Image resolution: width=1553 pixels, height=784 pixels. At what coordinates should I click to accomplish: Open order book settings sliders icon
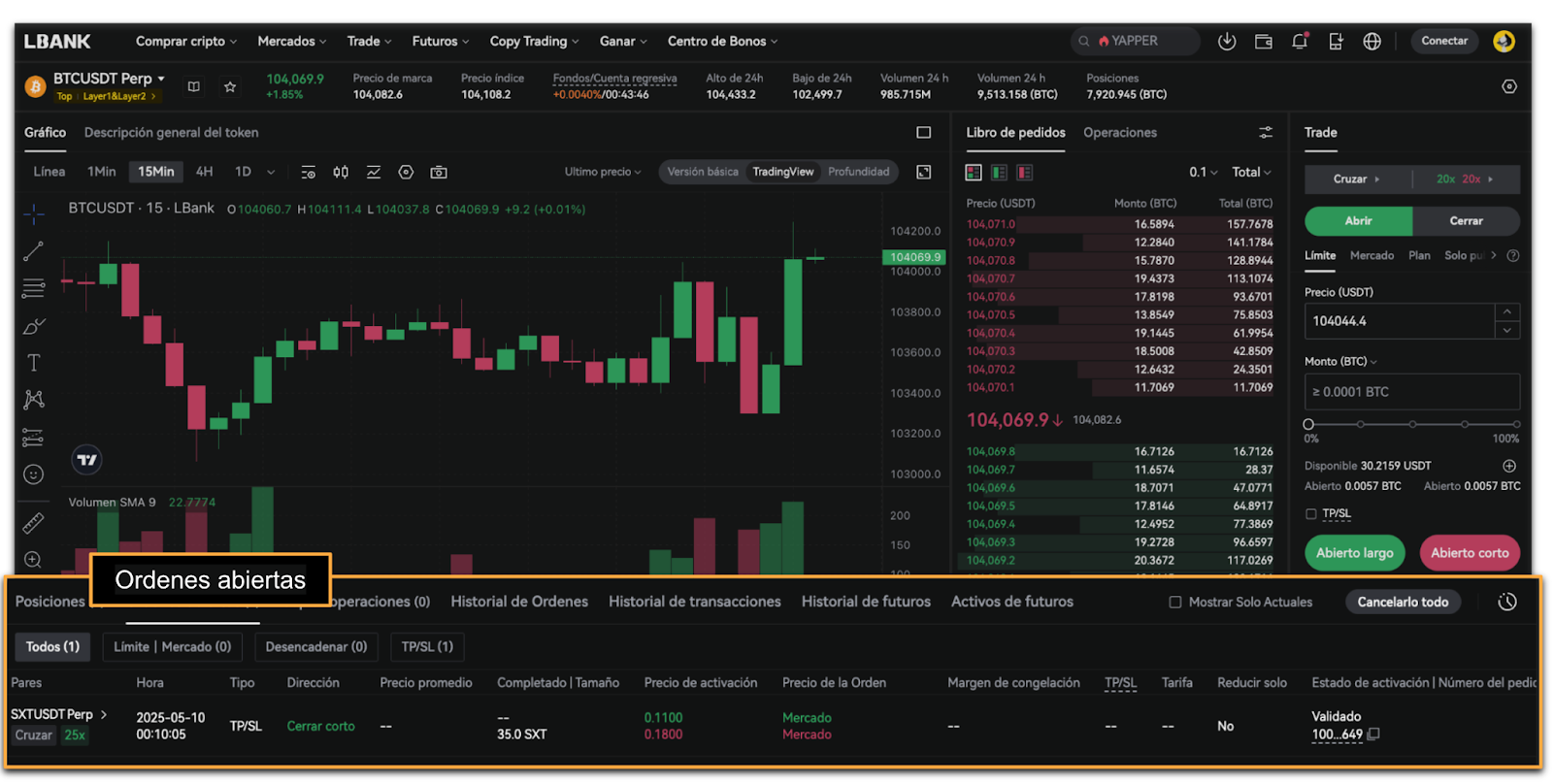1266,132
